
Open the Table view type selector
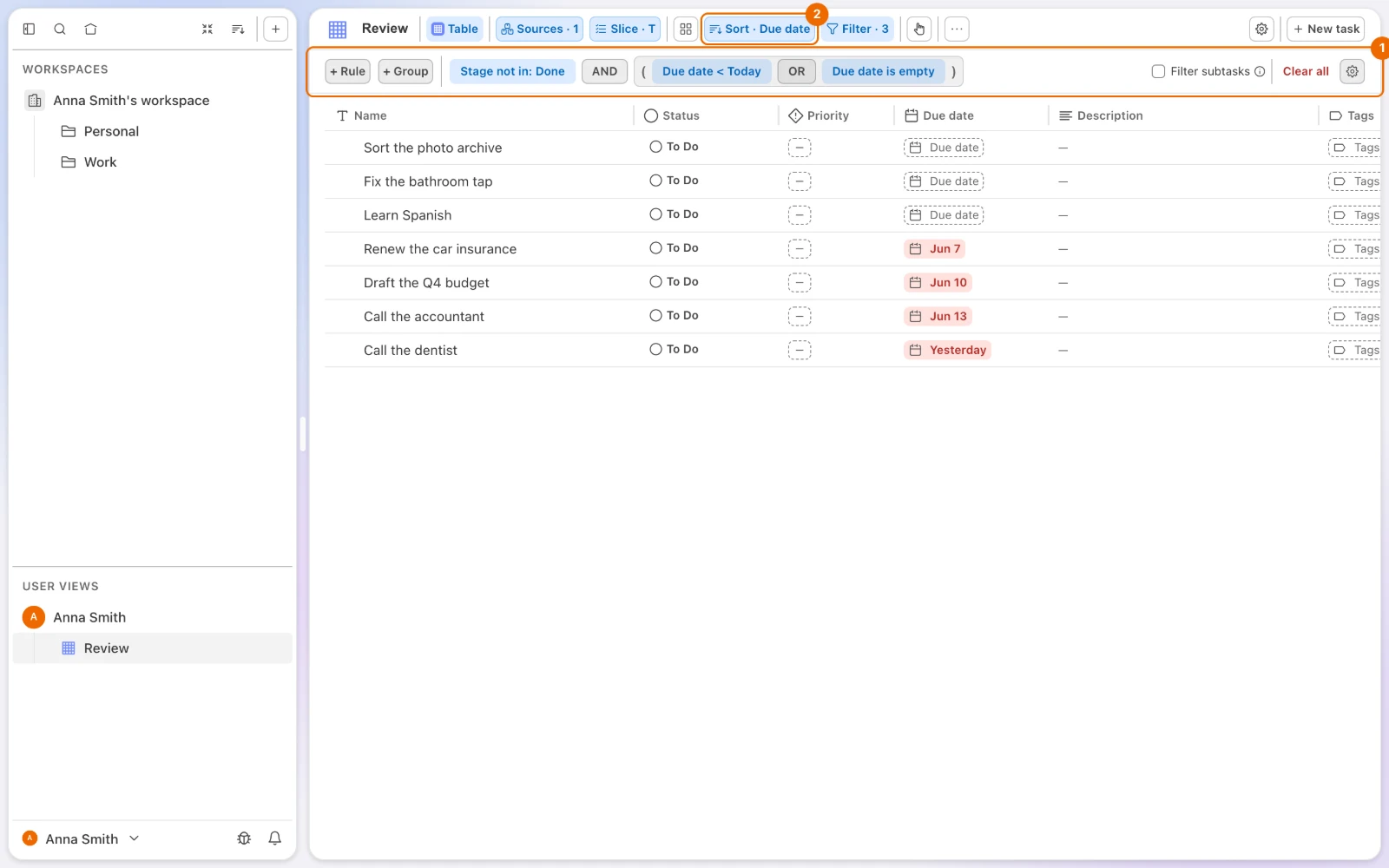[x=455, y=29]
